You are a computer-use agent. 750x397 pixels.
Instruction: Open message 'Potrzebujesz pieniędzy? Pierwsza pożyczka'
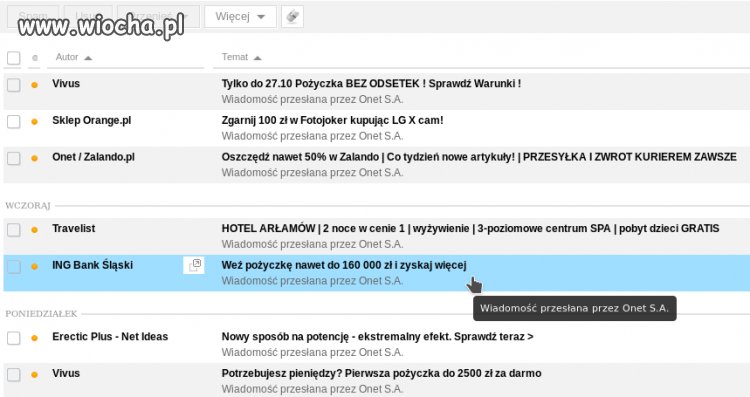point(381,374)
